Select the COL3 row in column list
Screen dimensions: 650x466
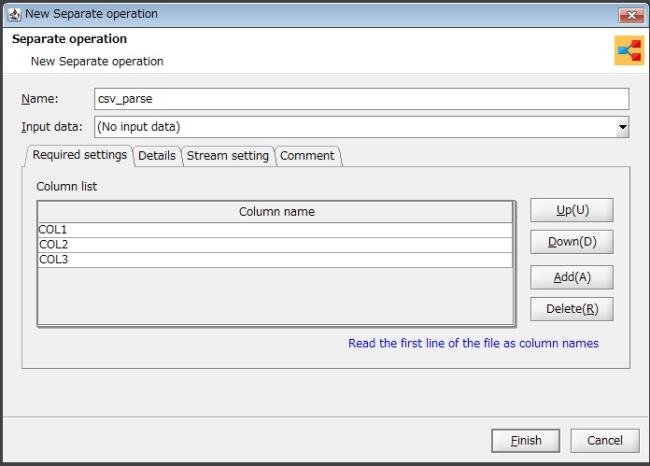(276, 260)
